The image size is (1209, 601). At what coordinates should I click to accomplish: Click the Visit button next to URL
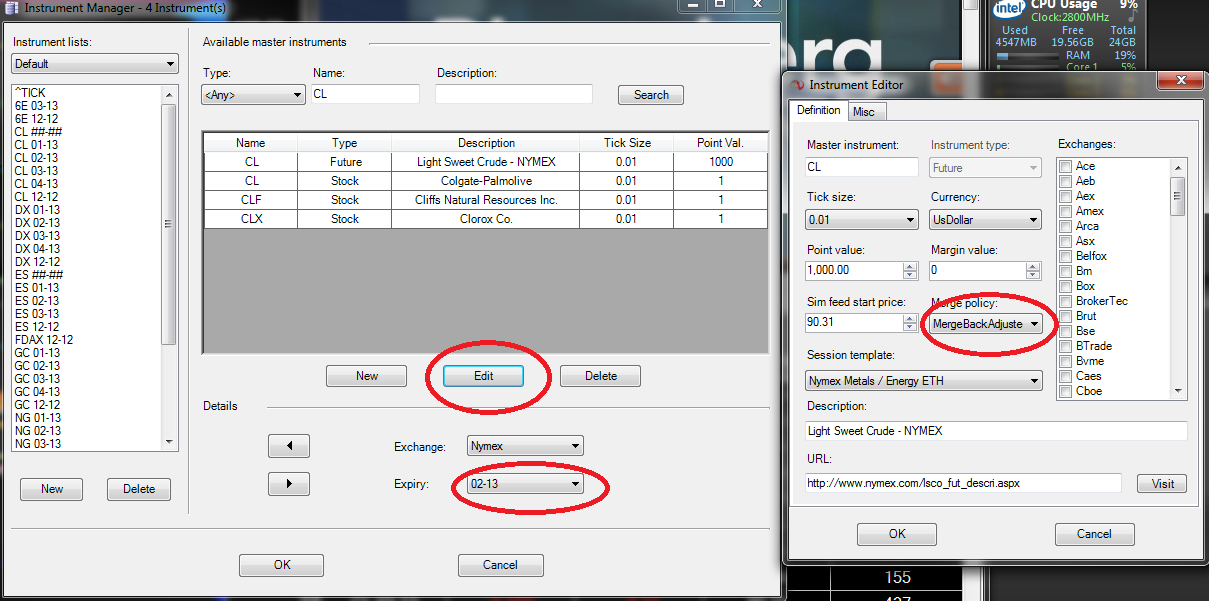click(1162, 483)
